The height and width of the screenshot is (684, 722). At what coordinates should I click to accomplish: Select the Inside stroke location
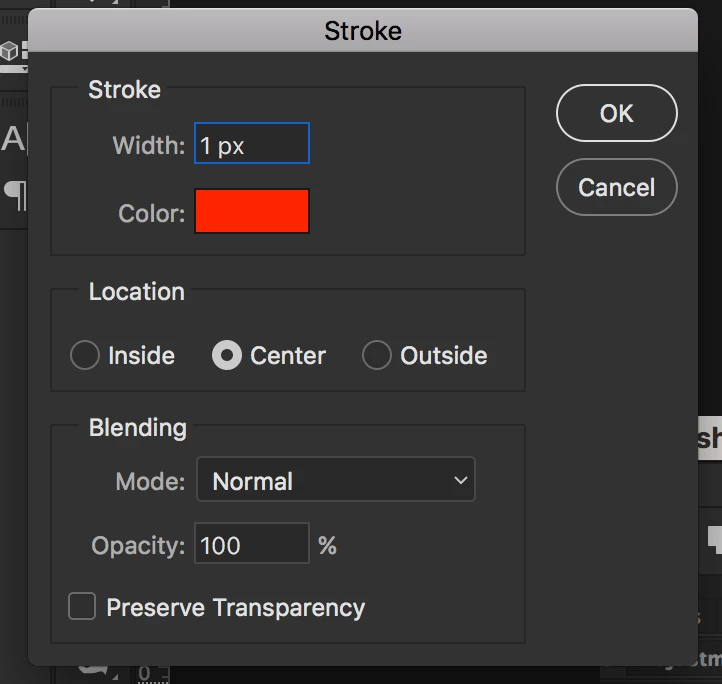click(85, 356)
